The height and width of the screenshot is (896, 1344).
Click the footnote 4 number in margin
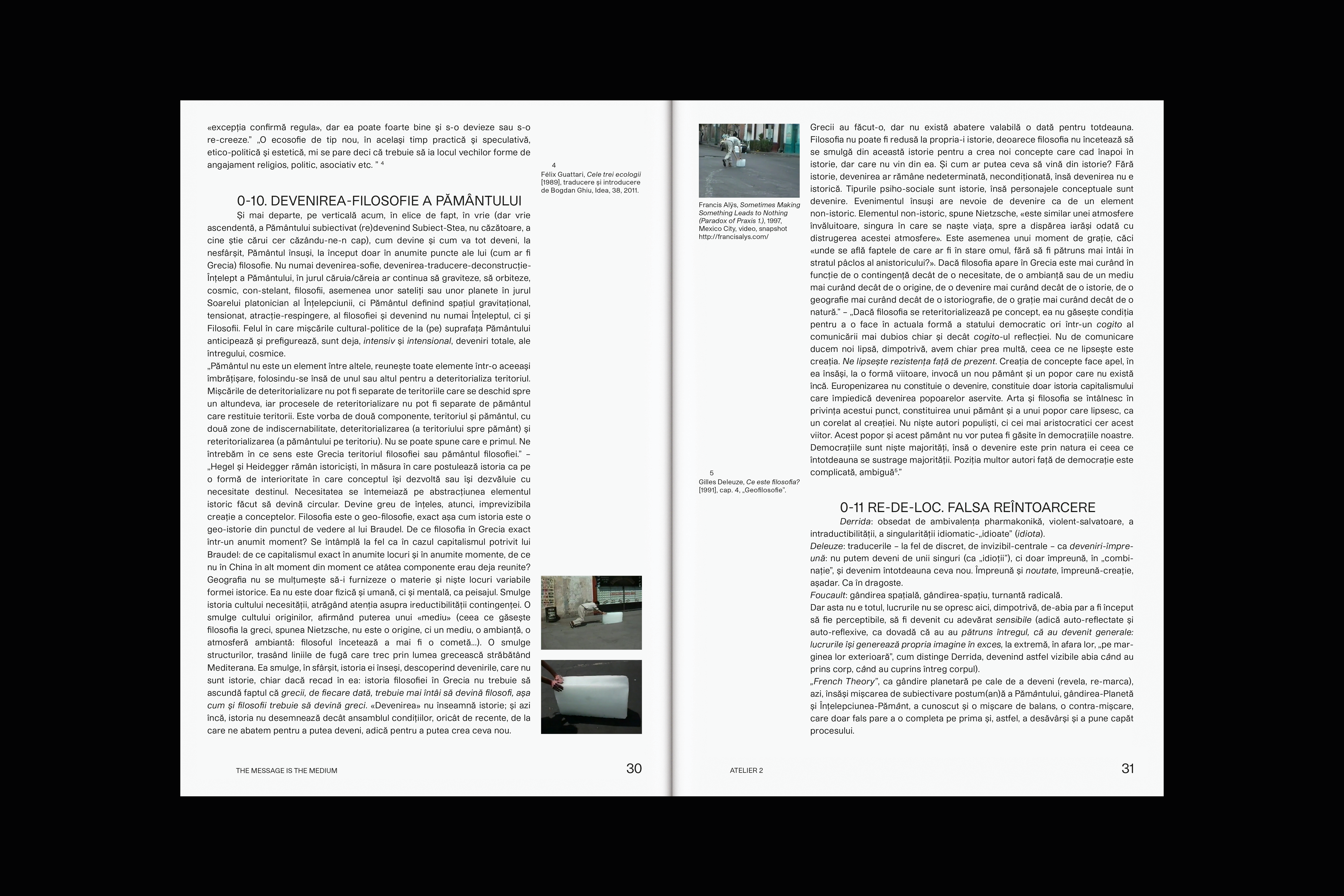pyautogui.click(x=554, y=165)
